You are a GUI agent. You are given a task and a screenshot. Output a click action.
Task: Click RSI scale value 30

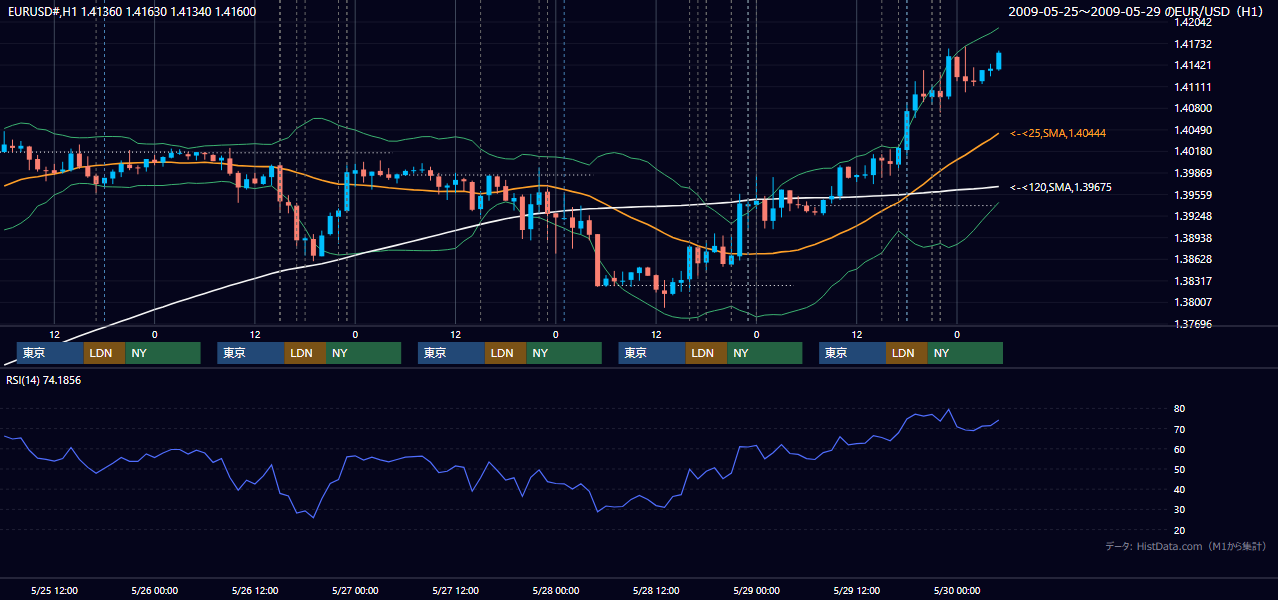(1180, 509)
